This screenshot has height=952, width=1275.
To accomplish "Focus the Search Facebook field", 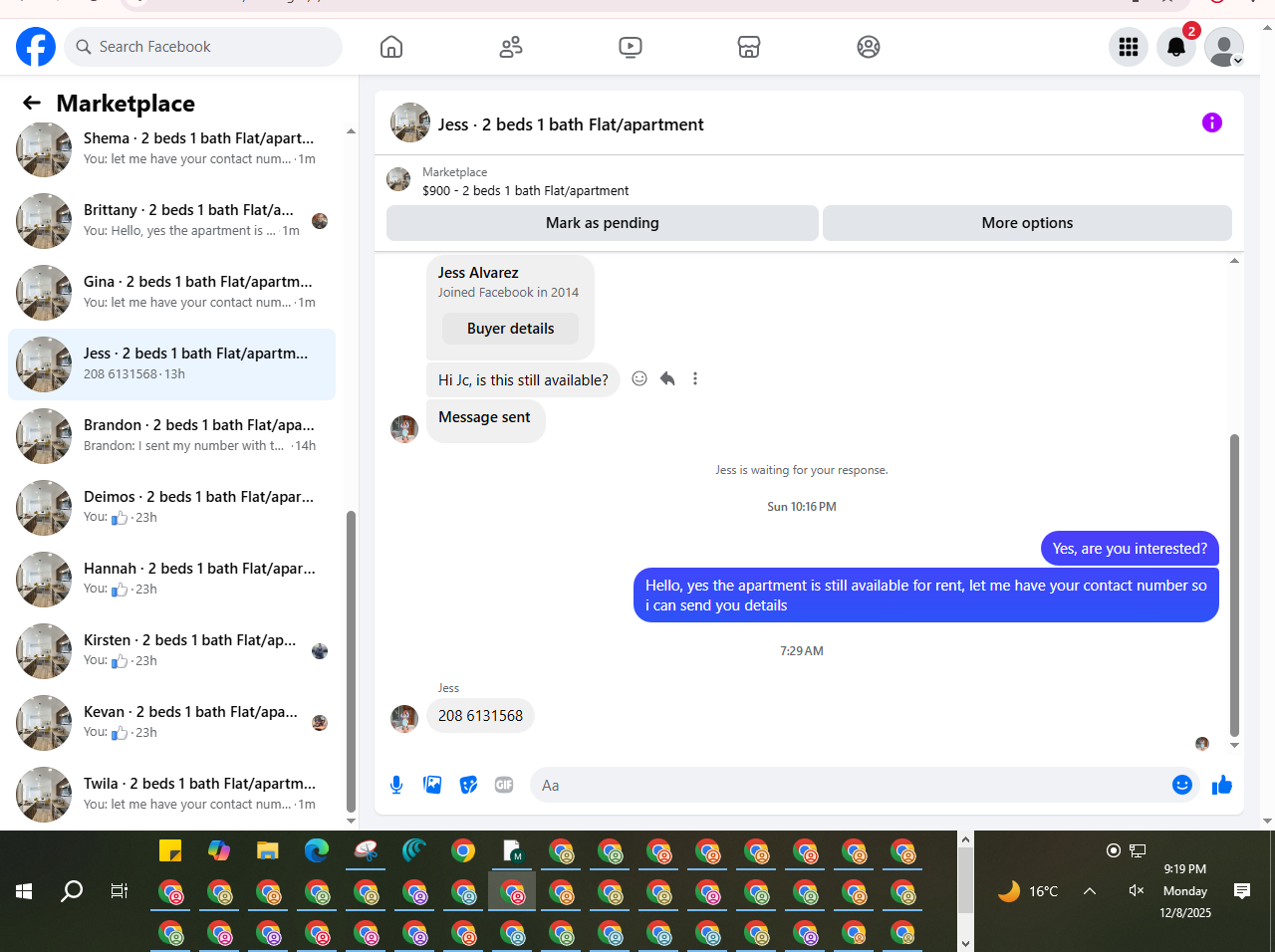I will click(203, 47).
